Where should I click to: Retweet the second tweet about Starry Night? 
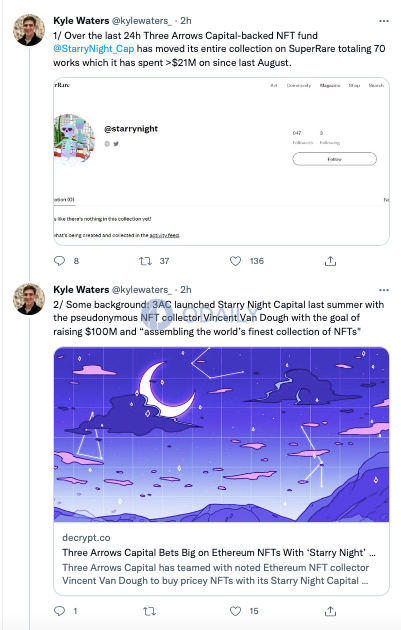(149, 611)
